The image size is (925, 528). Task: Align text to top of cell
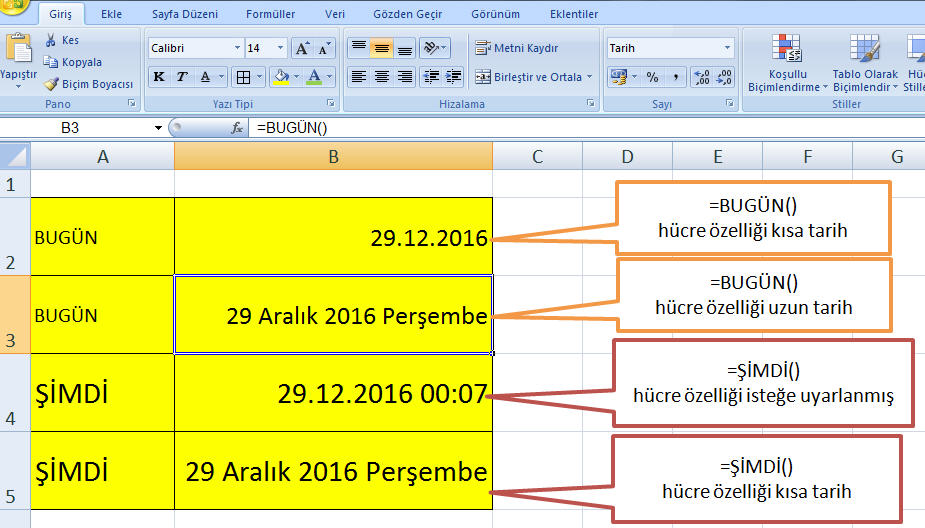pyautogui.click(x=359, y=48)
